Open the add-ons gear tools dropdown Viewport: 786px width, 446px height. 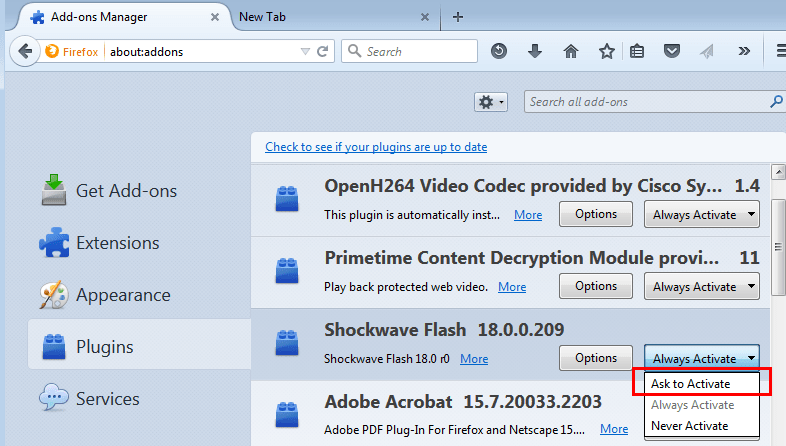491,102
